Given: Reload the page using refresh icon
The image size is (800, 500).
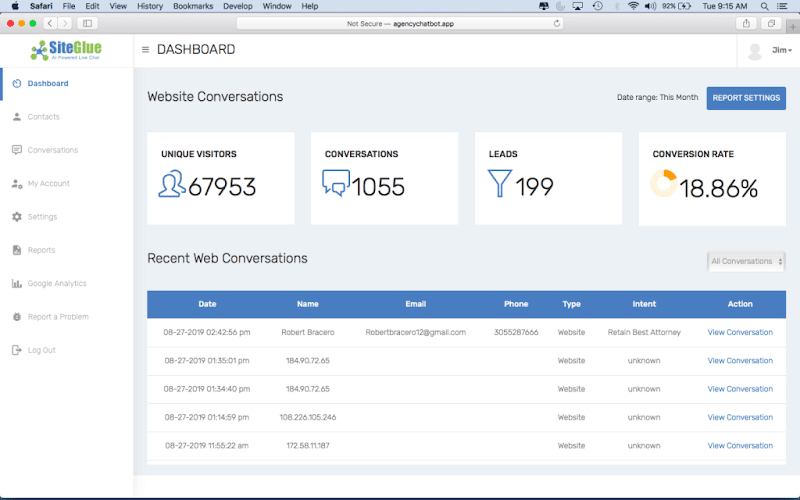Looking at the screenshot, I should (x=556, y=23).
